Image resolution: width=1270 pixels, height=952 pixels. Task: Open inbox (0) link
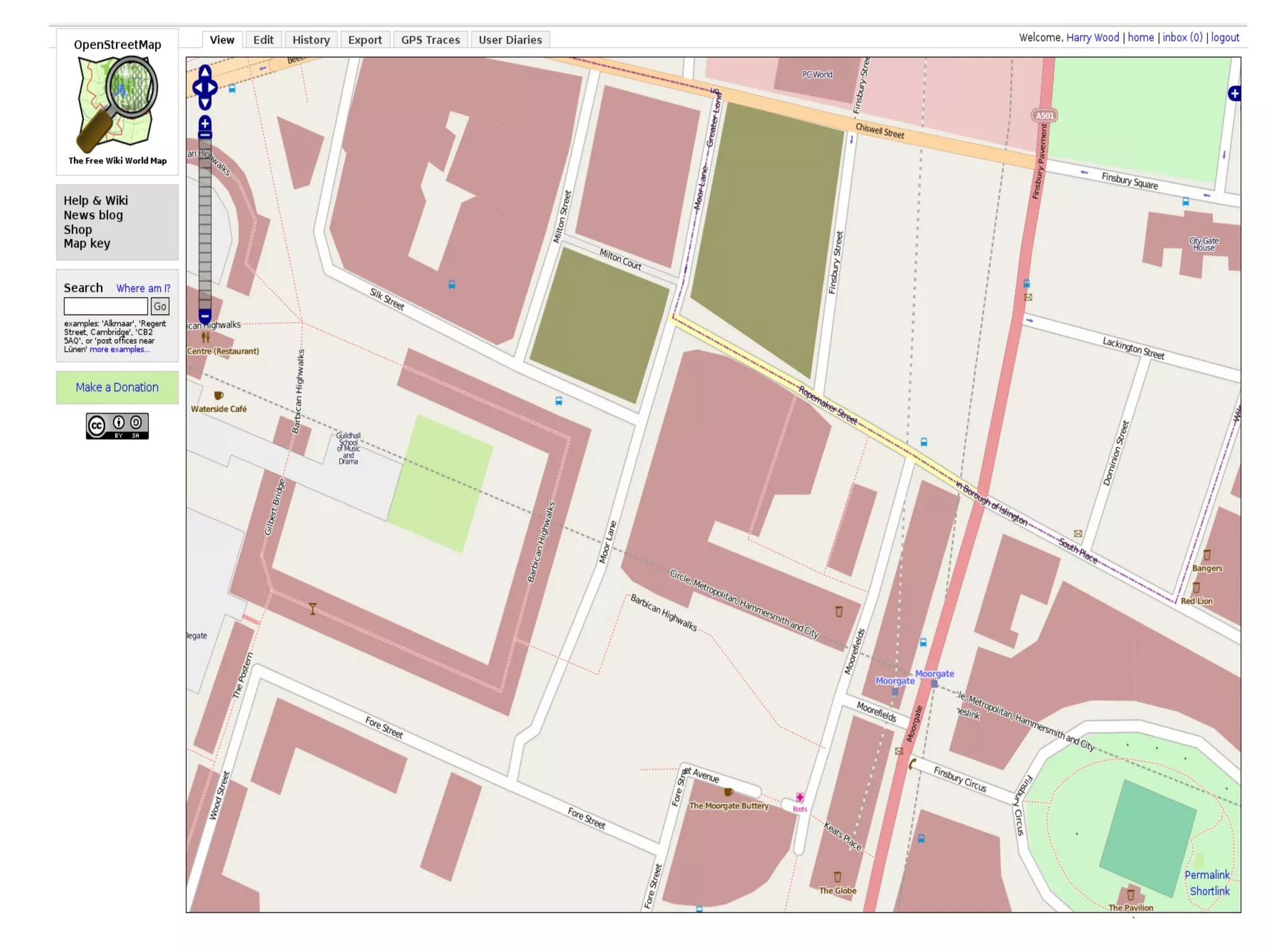click(x=1182, y=37)
